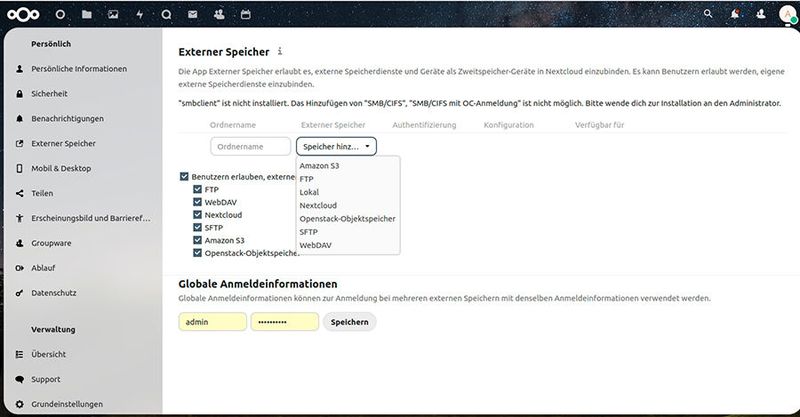Image resolution: width=800 pixels, height=417 pixels.
Task: Uncheck the WebDAV checkbox
Action: tap(197, 202)
